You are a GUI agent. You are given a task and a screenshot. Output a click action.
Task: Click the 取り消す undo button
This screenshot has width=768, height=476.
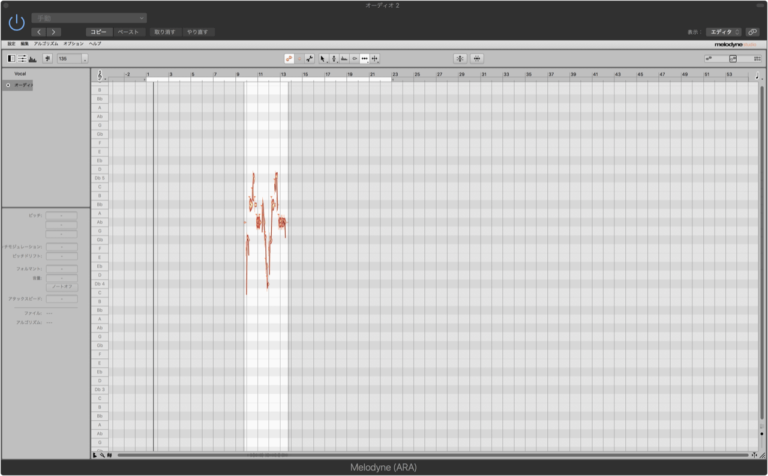(x=164, y=32)
